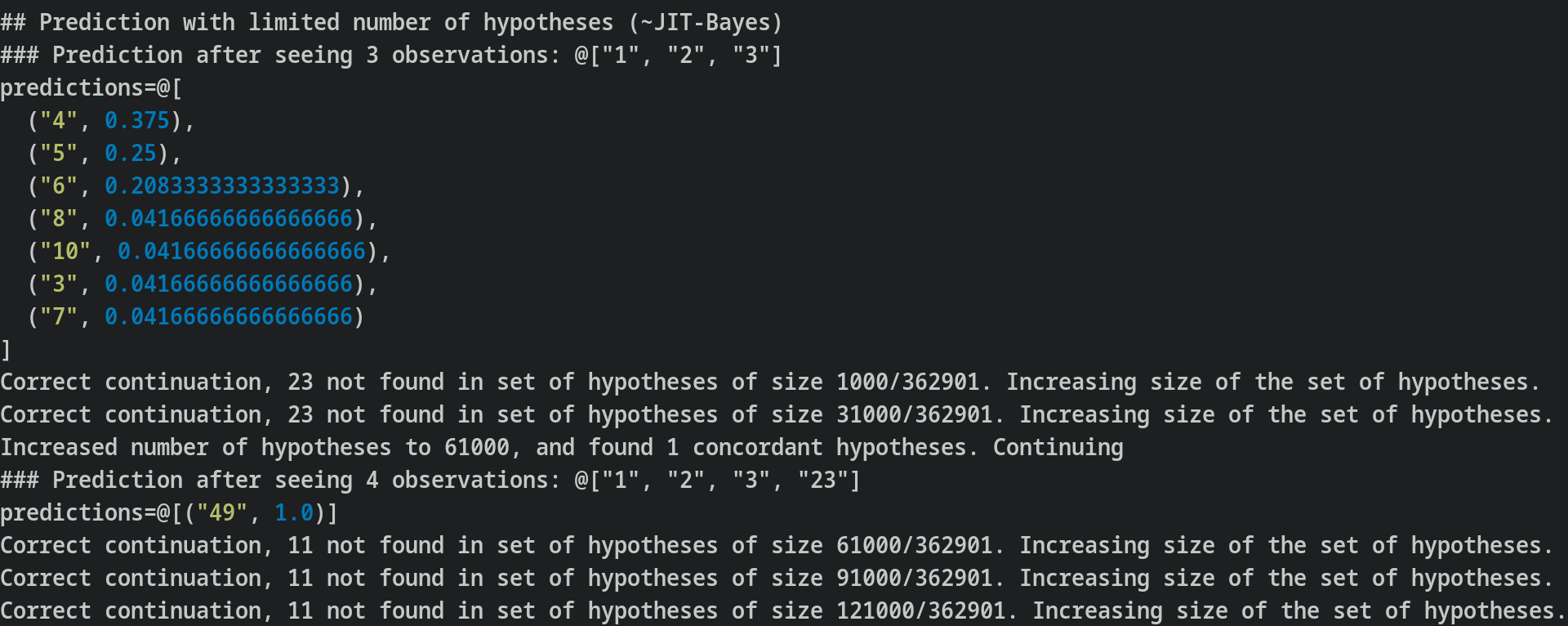
Task: Click the probability on the "8" prediction line
Action: 229,218
